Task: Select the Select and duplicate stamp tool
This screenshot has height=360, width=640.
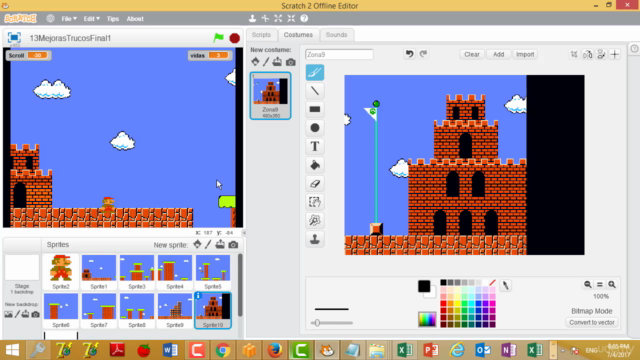Action: point(315,239)
